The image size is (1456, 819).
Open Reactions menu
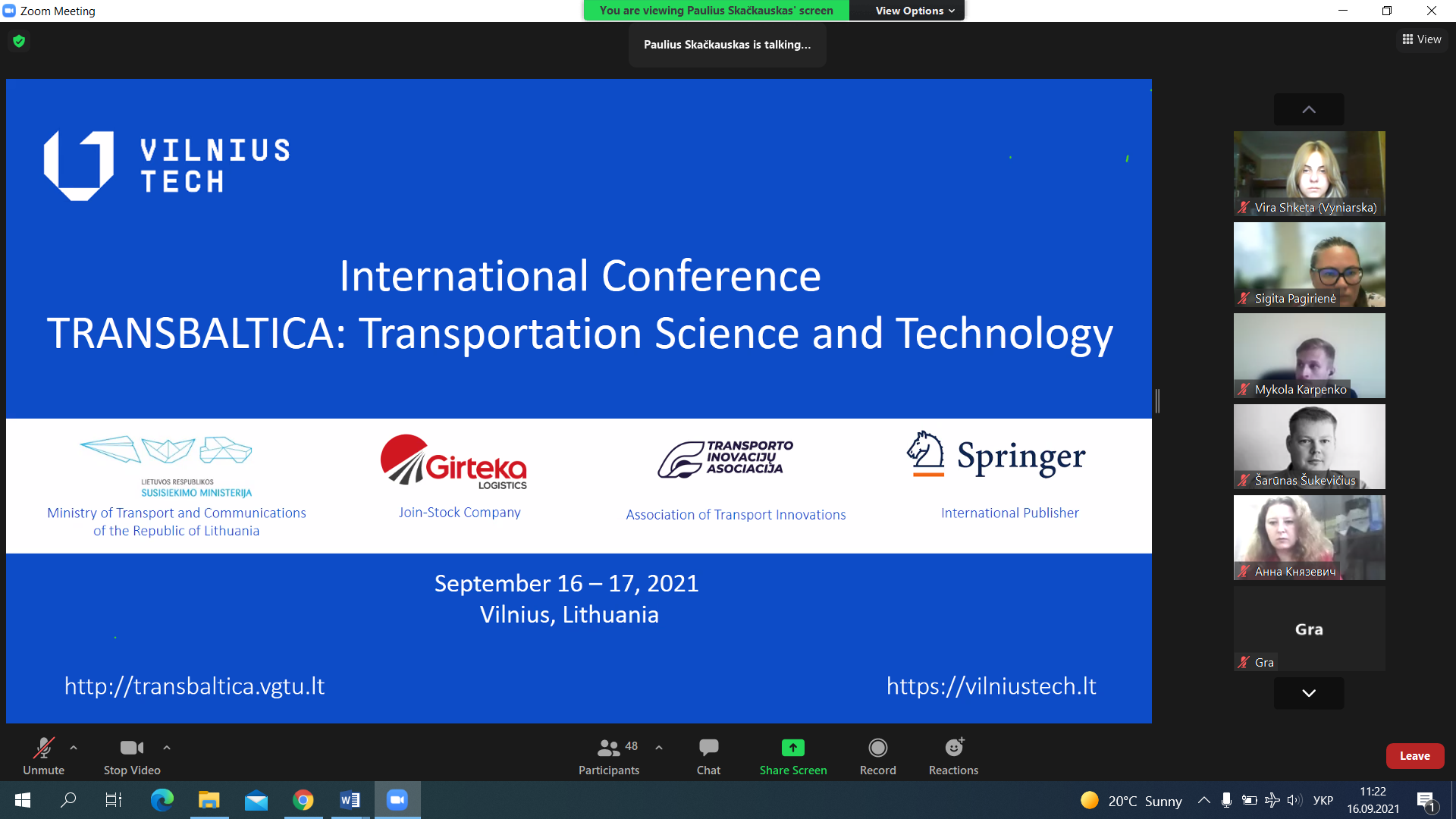pos(954,756)
